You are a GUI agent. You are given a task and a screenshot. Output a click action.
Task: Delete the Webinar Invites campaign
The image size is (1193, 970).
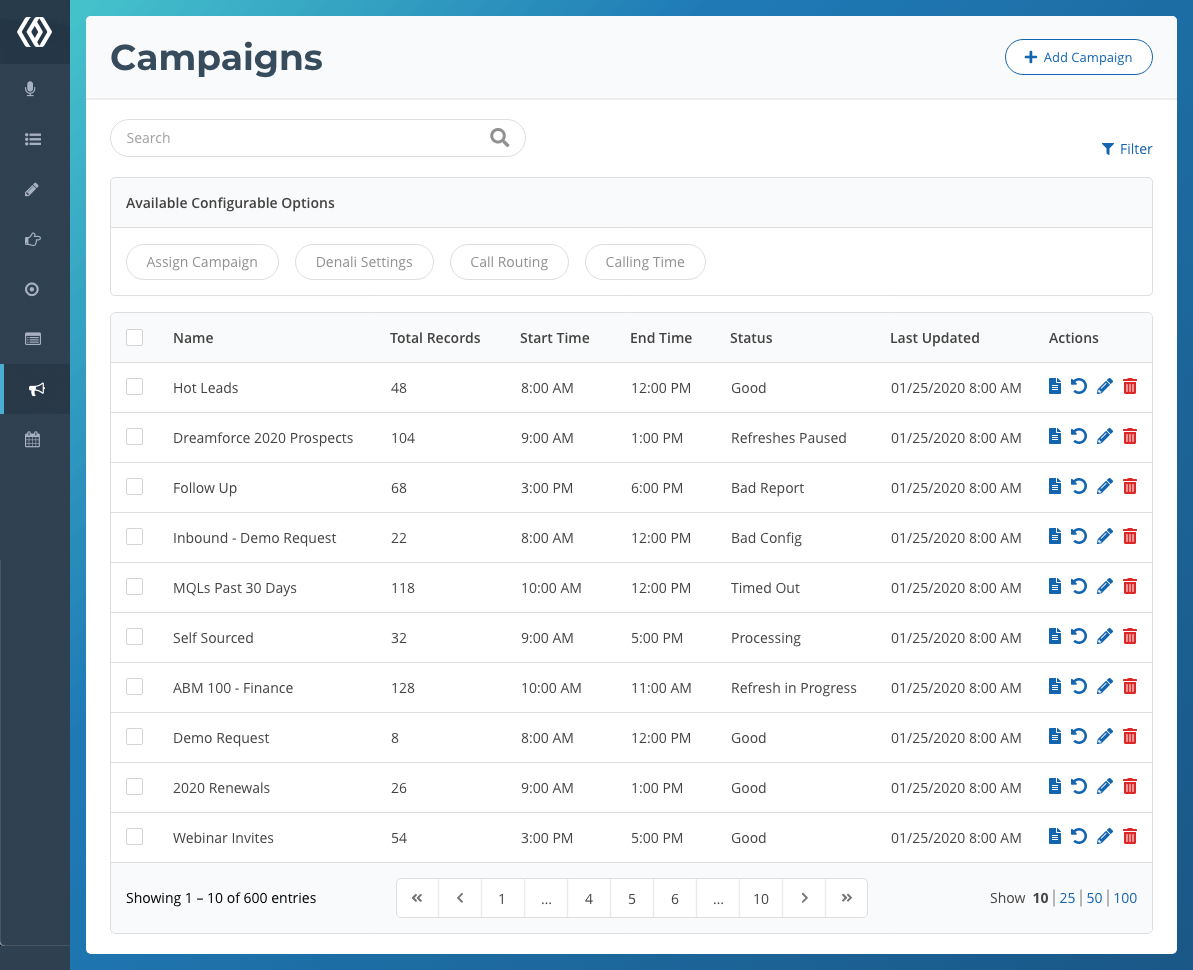coord(1130,837)
